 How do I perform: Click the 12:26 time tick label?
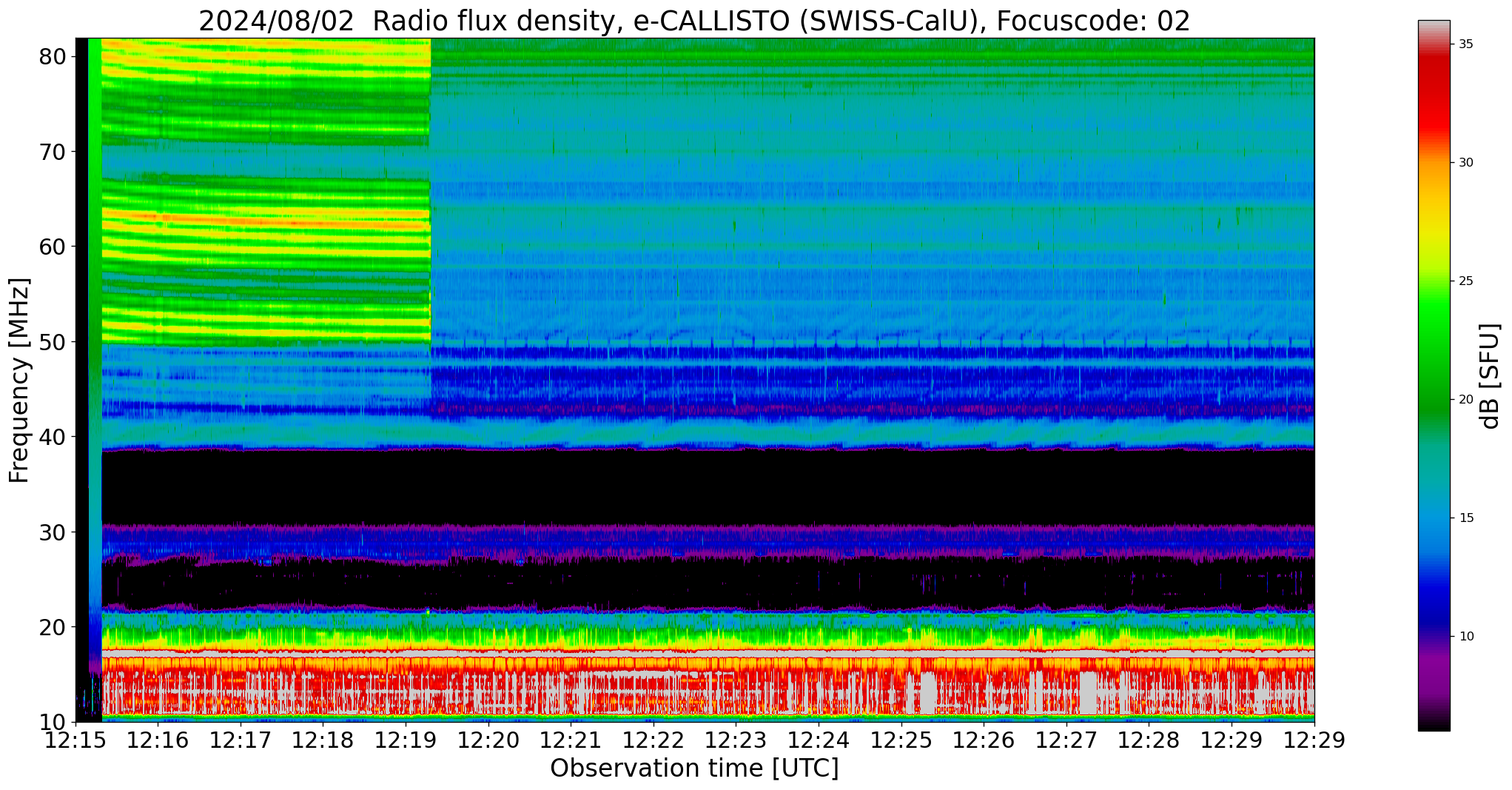coord(984,740)
